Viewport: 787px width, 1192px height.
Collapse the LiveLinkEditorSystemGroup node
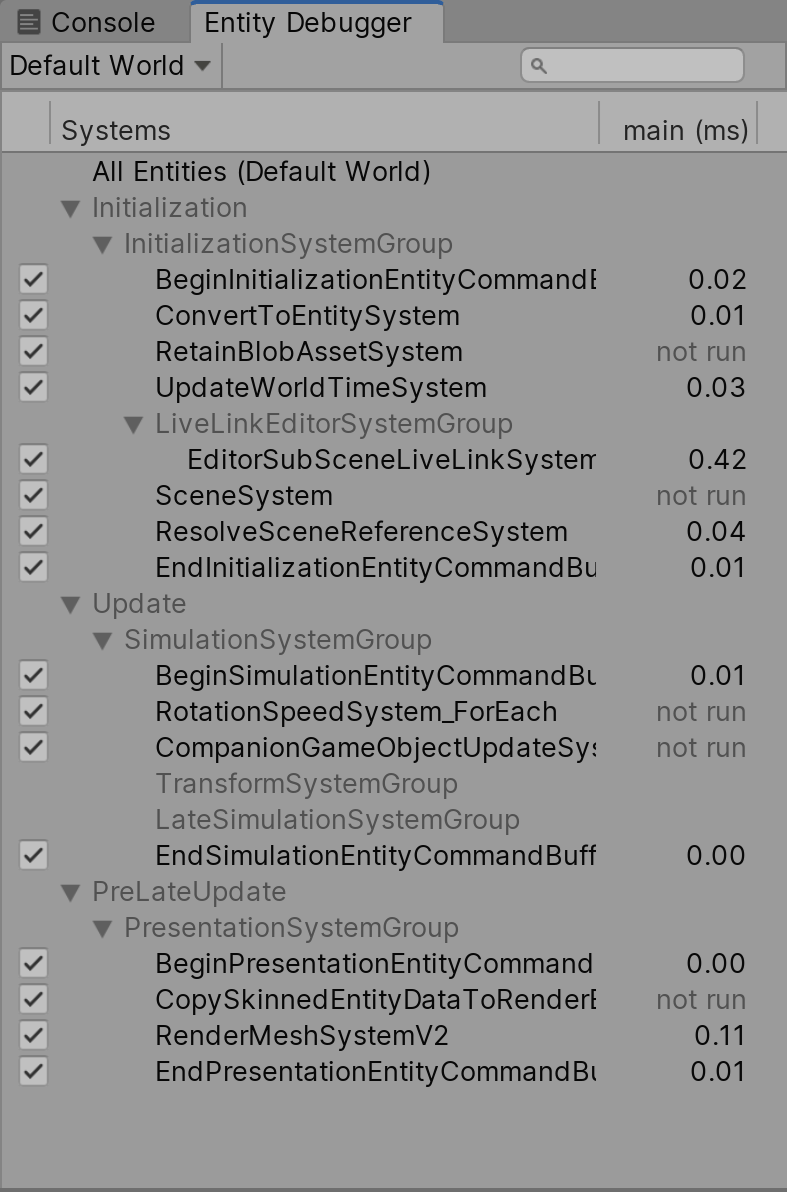click(x=133, y=423)
